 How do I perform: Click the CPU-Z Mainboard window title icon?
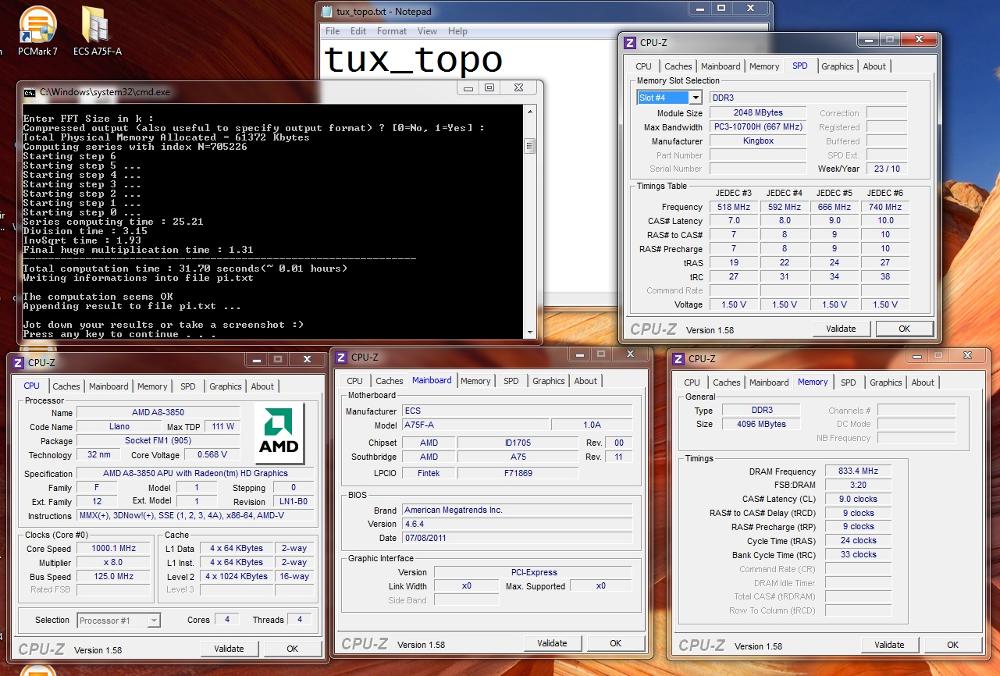click(x=341, y=358)
